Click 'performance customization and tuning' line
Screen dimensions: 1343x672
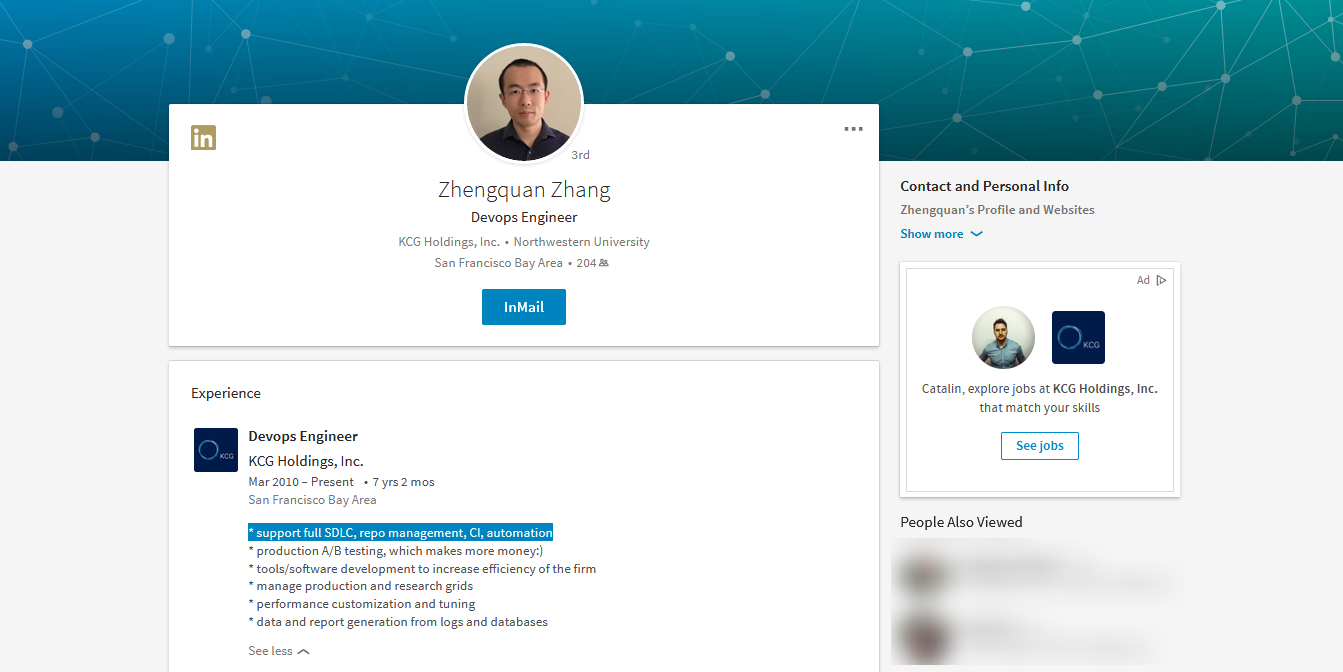coord(362,604)
